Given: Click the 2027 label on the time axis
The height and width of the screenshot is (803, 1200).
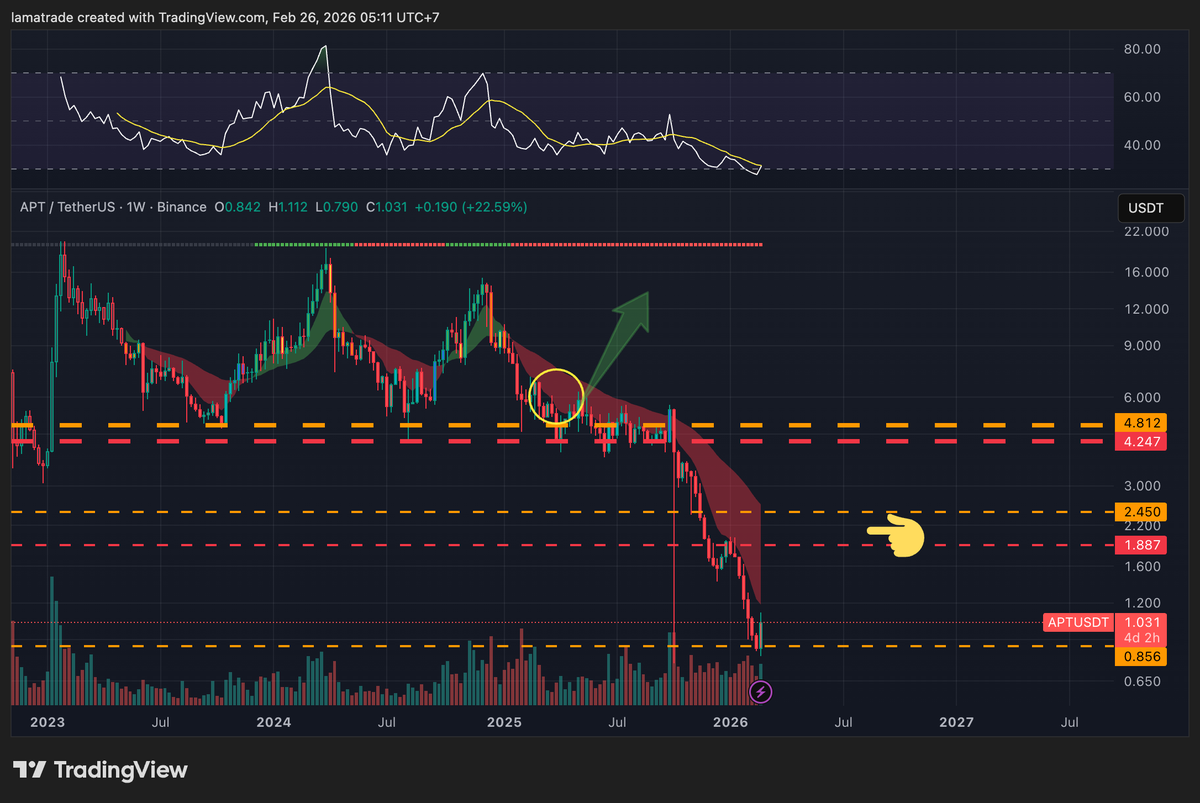Looking at the screenshot, I should (x=957, y=722).
